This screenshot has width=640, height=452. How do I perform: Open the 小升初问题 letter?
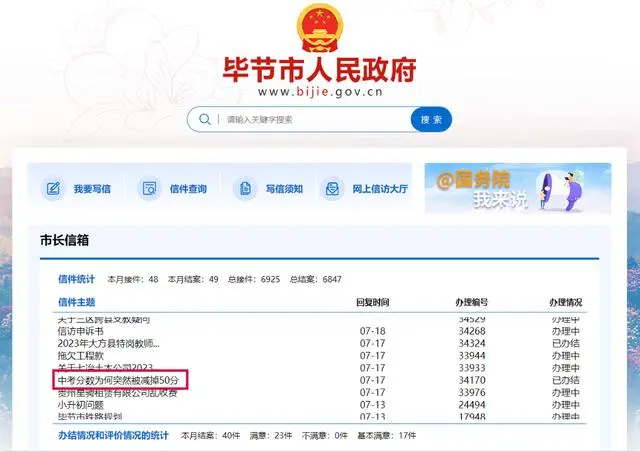pos(81,405)
